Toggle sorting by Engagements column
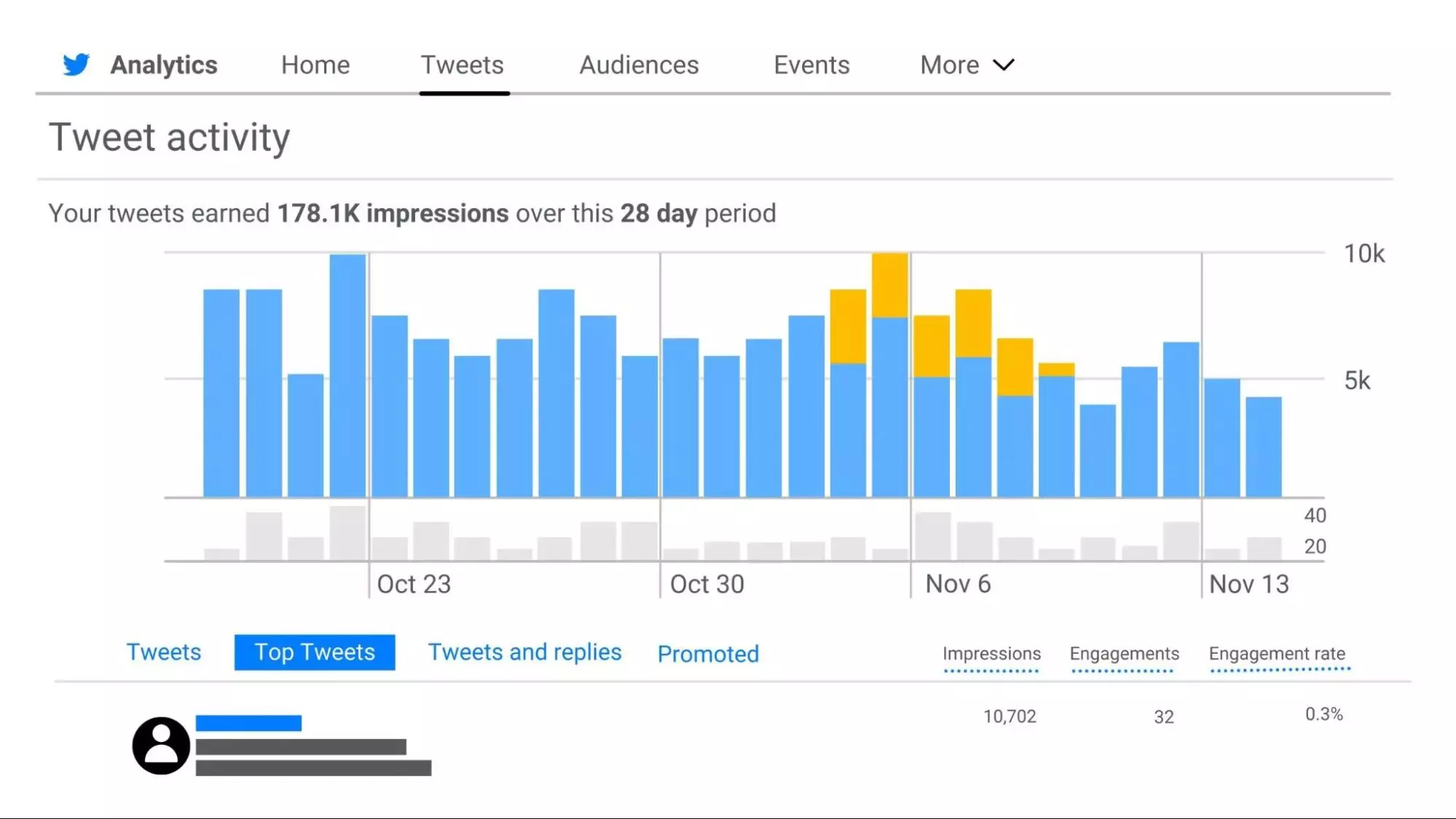The height and width of the screenshot is (819, 1456). (x=1124, y=654)
